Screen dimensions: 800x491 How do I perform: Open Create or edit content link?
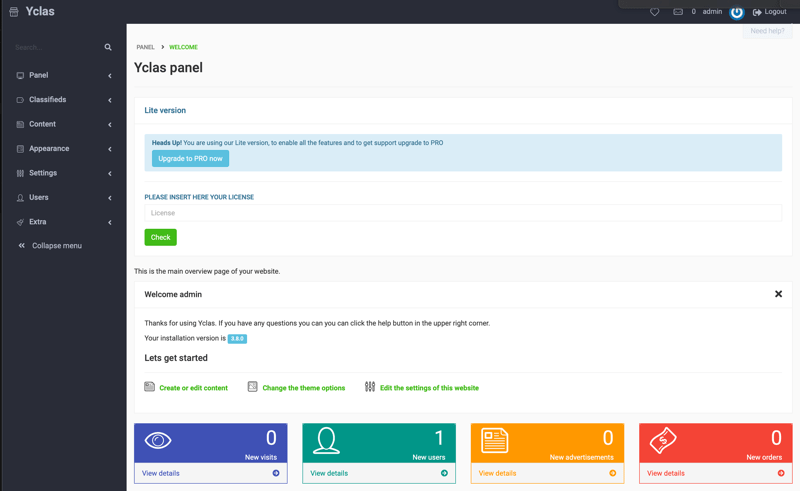(x=193, y=388)
